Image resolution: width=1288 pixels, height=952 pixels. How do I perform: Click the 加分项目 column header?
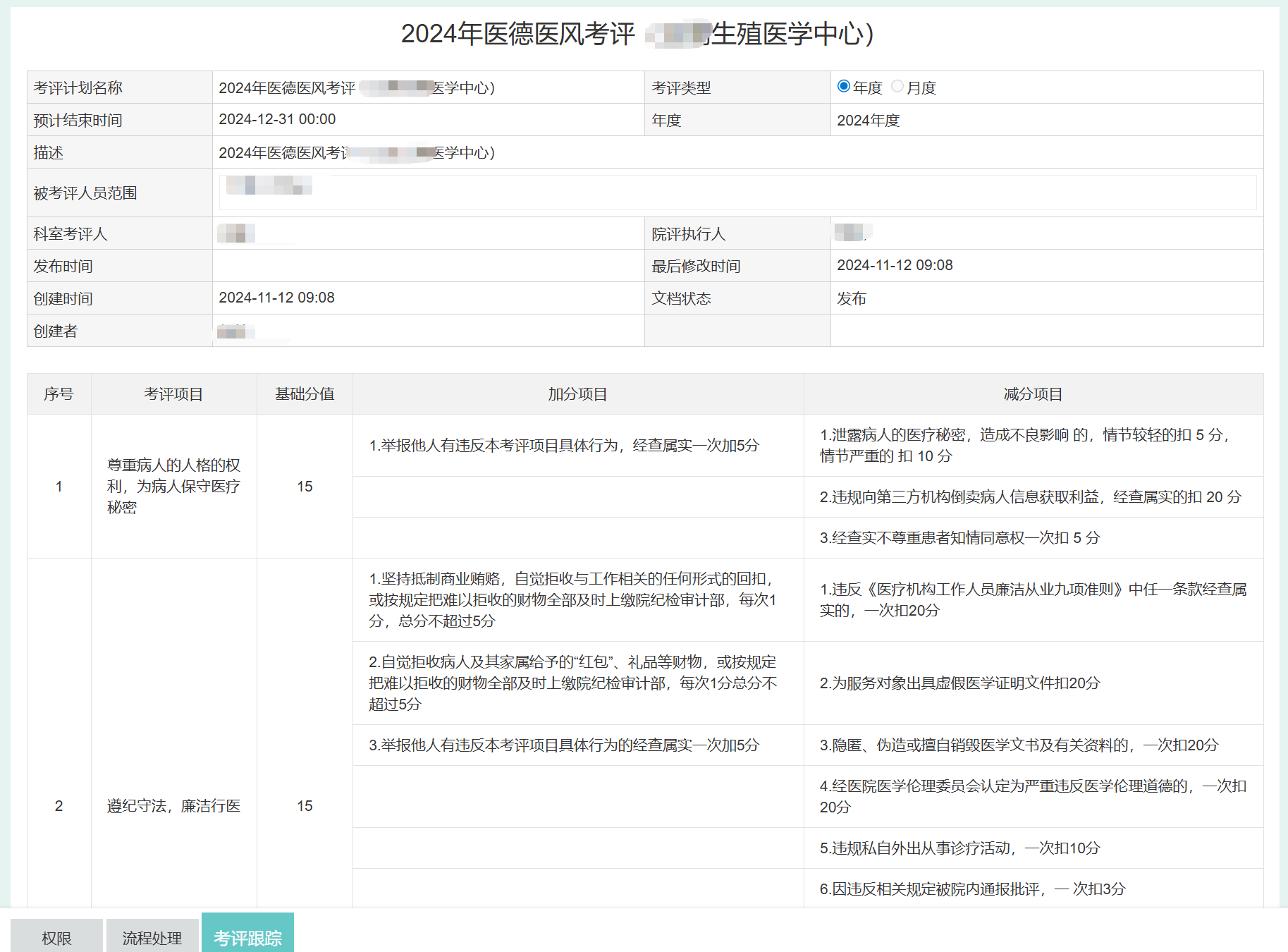[x=577, y=394]
